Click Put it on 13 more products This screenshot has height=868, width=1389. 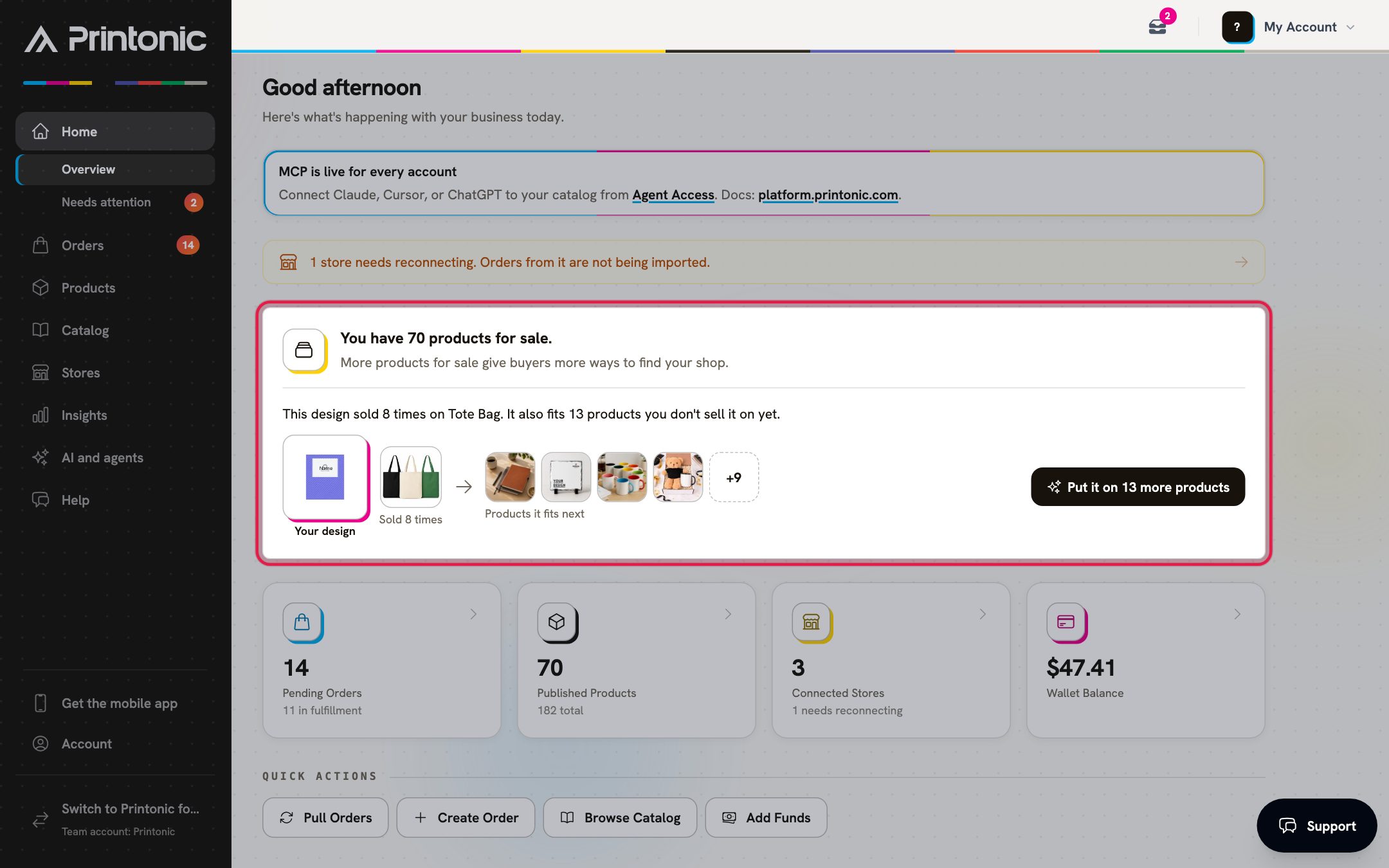click(1138, 487)
